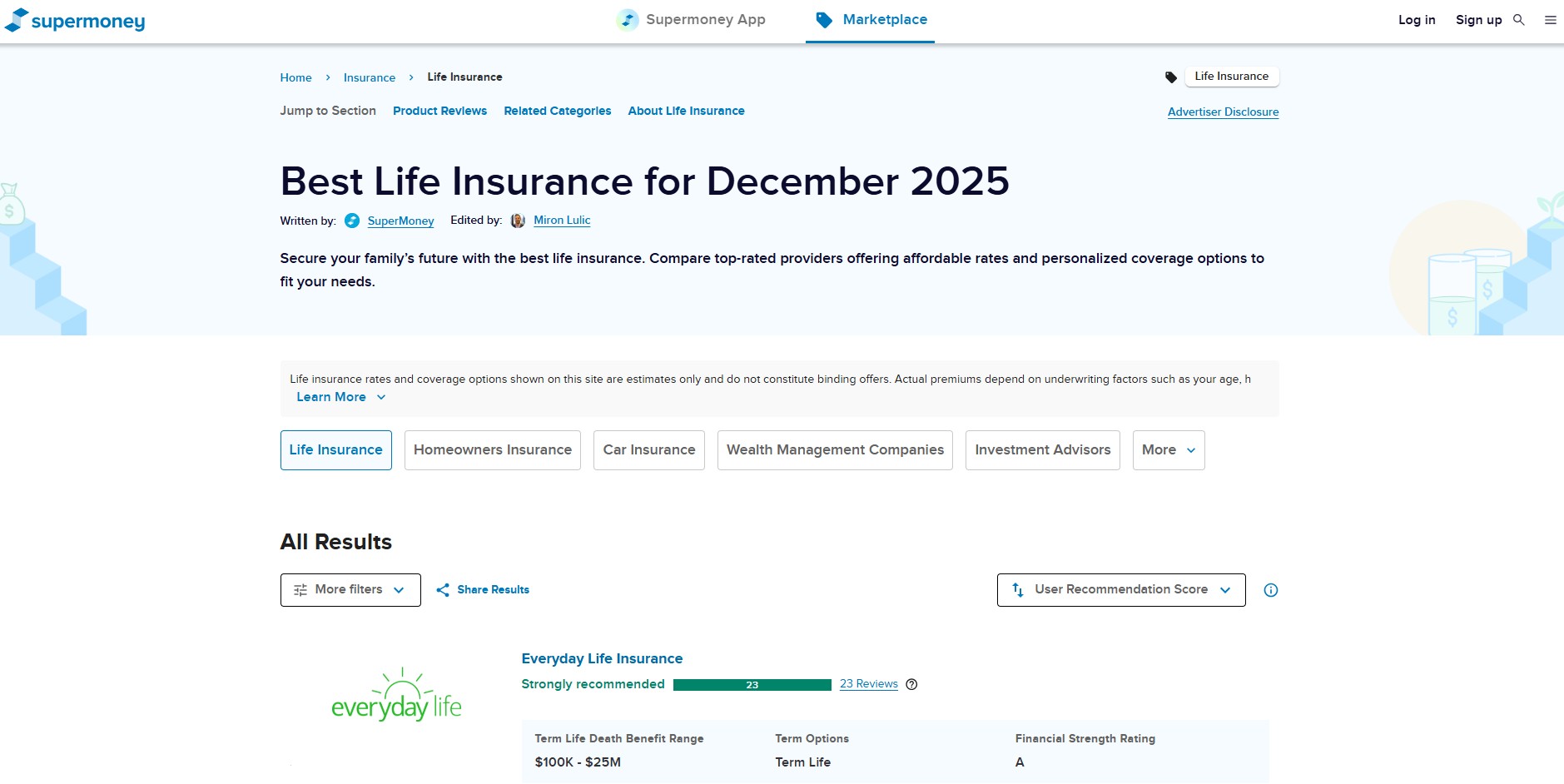Select the Life Insurance category tab
The width and height of the screenshot is (1564, 784).
(336, 450)
